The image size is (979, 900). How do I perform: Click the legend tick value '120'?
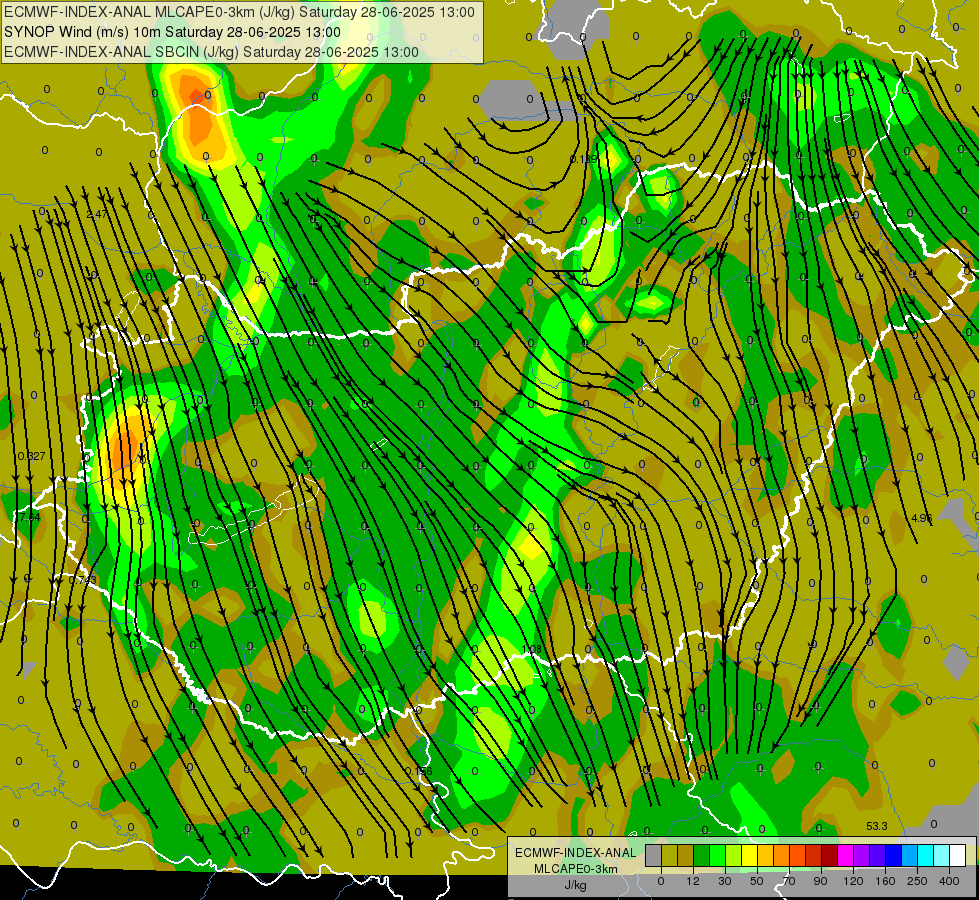pos(854,881)
